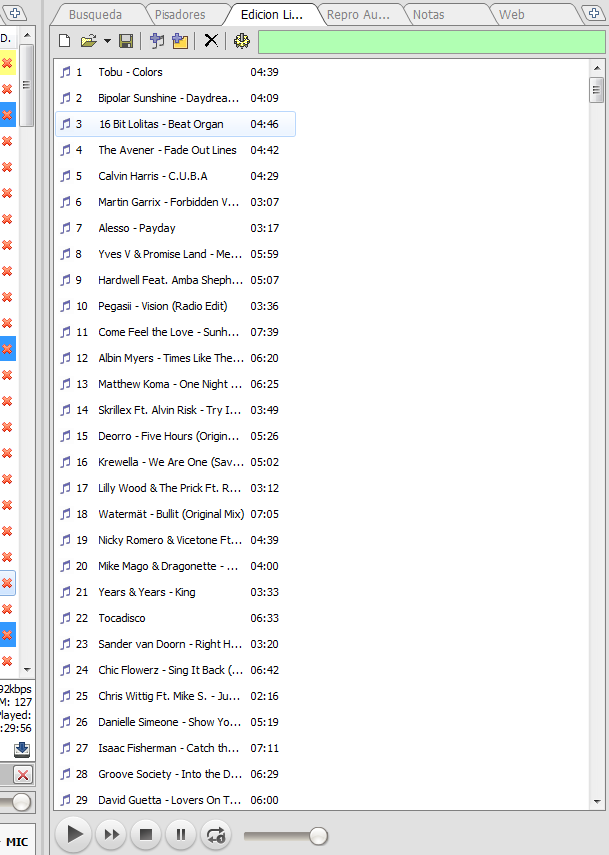
Task: Add audio file with plus note icon
Action: click(x=157, y=41)
